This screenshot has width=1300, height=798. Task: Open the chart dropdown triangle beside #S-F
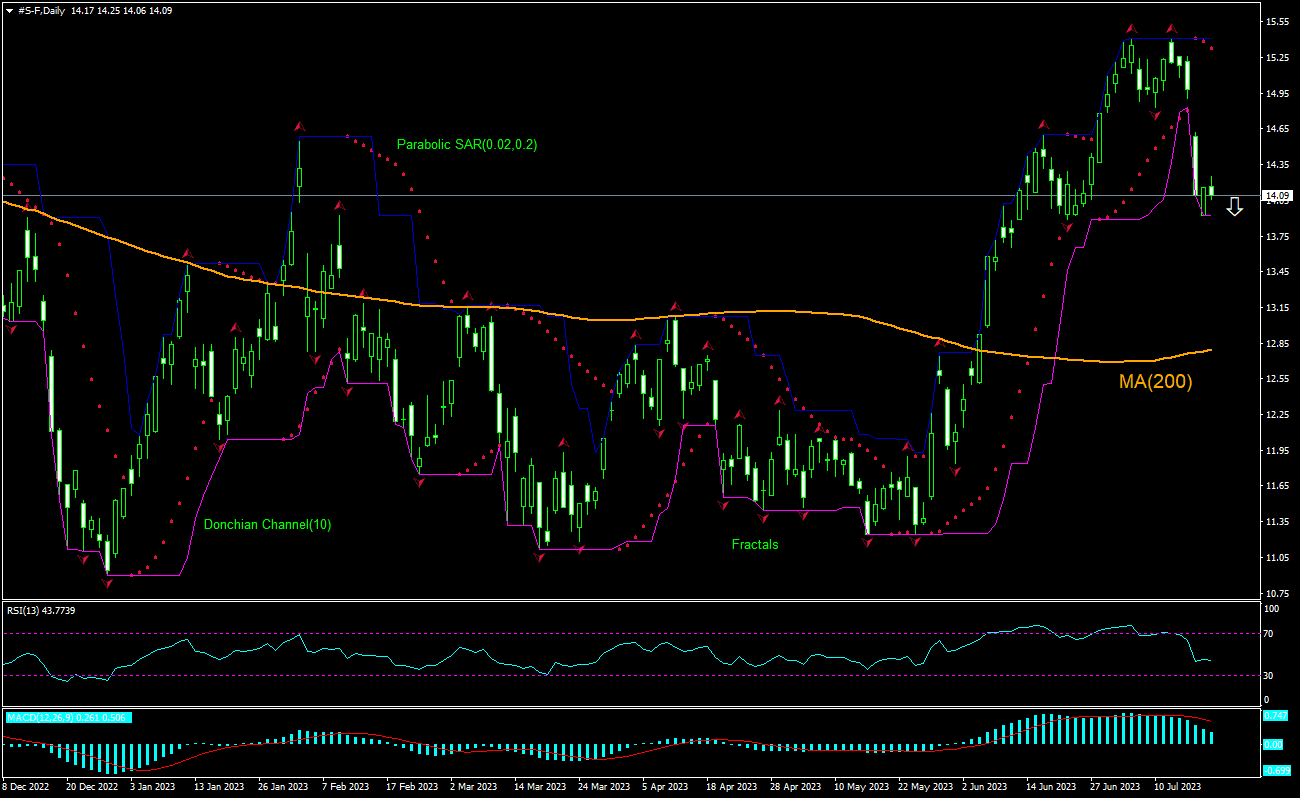click(x=9, y=10)
